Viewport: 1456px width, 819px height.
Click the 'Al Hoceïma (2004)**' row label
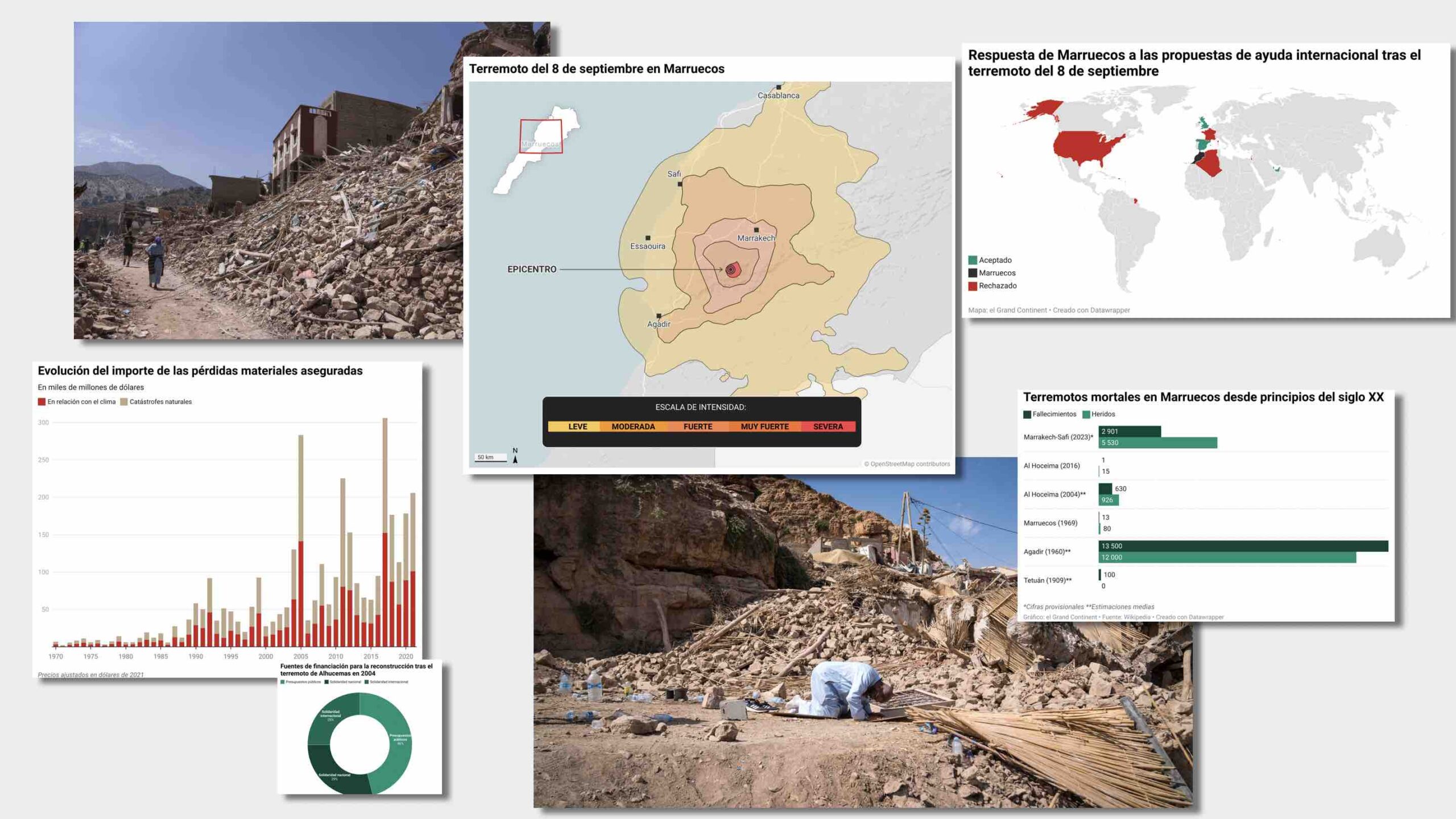point(1054,494)
